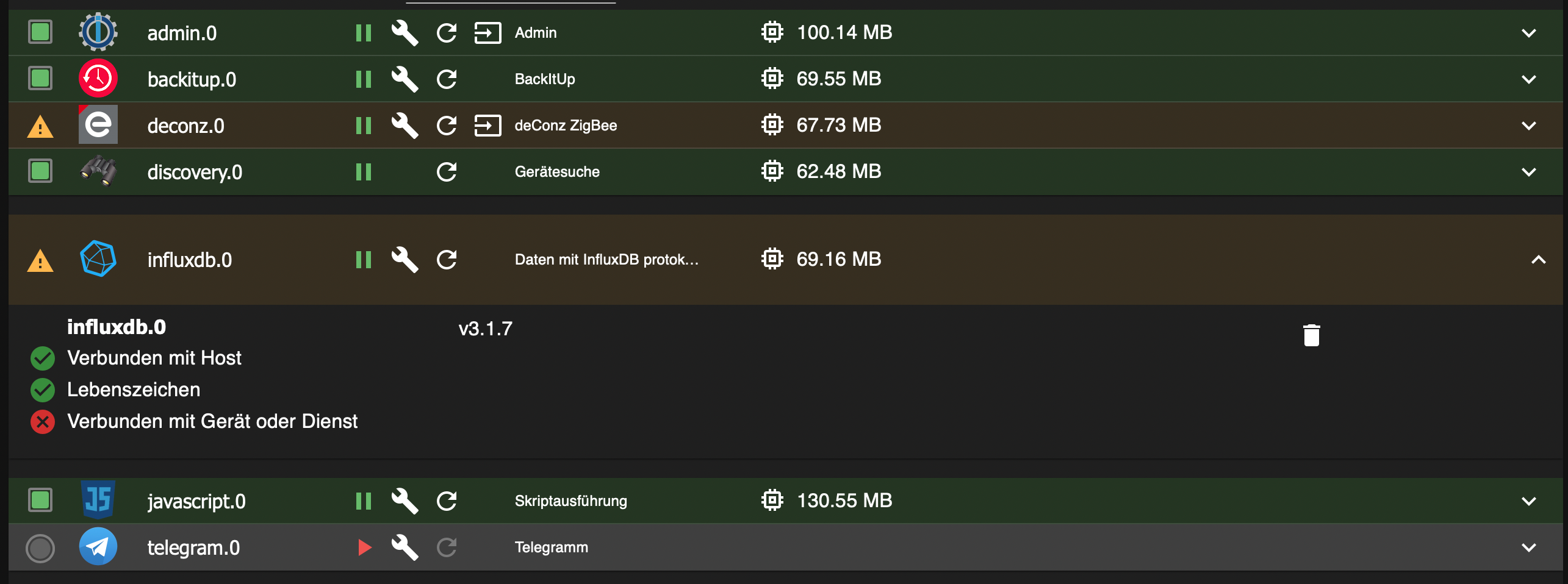Collapse the influxdb.0 details panel

point(1538,260)
